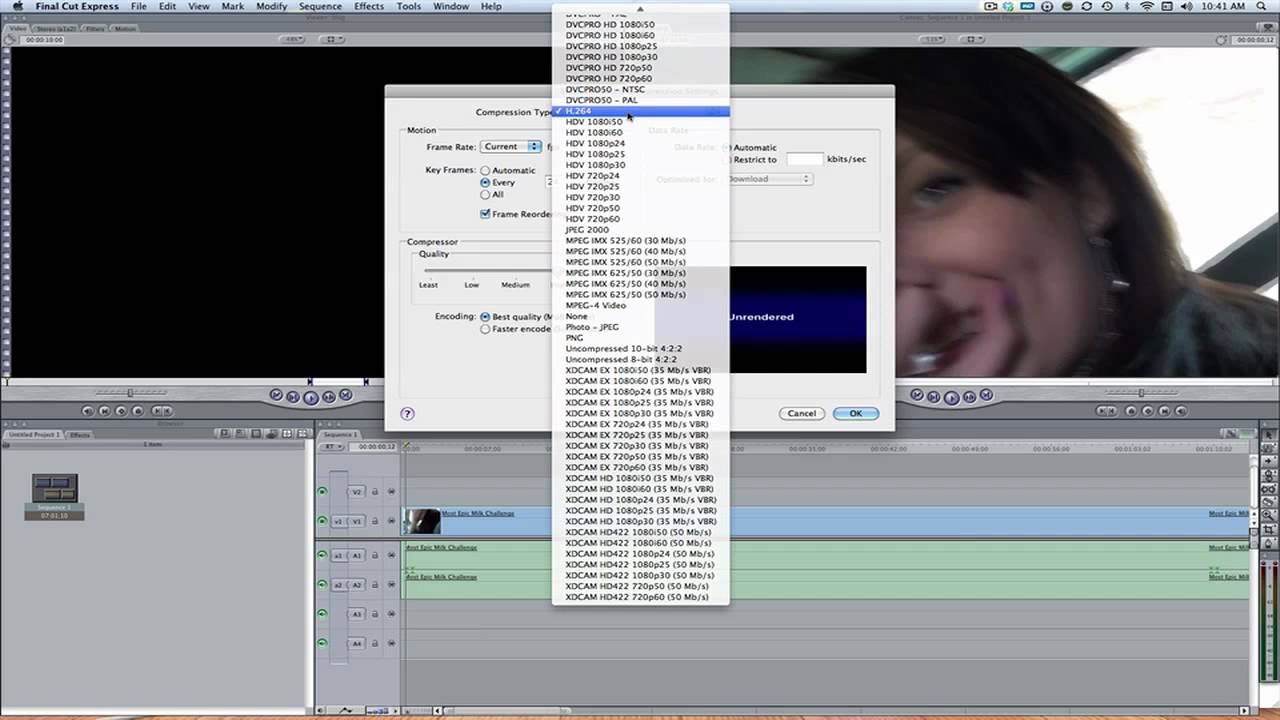Viewport: 1280px width, 720px height.
Task: Switch to the Effects tab in Browser
Action: tap(80, 435)
